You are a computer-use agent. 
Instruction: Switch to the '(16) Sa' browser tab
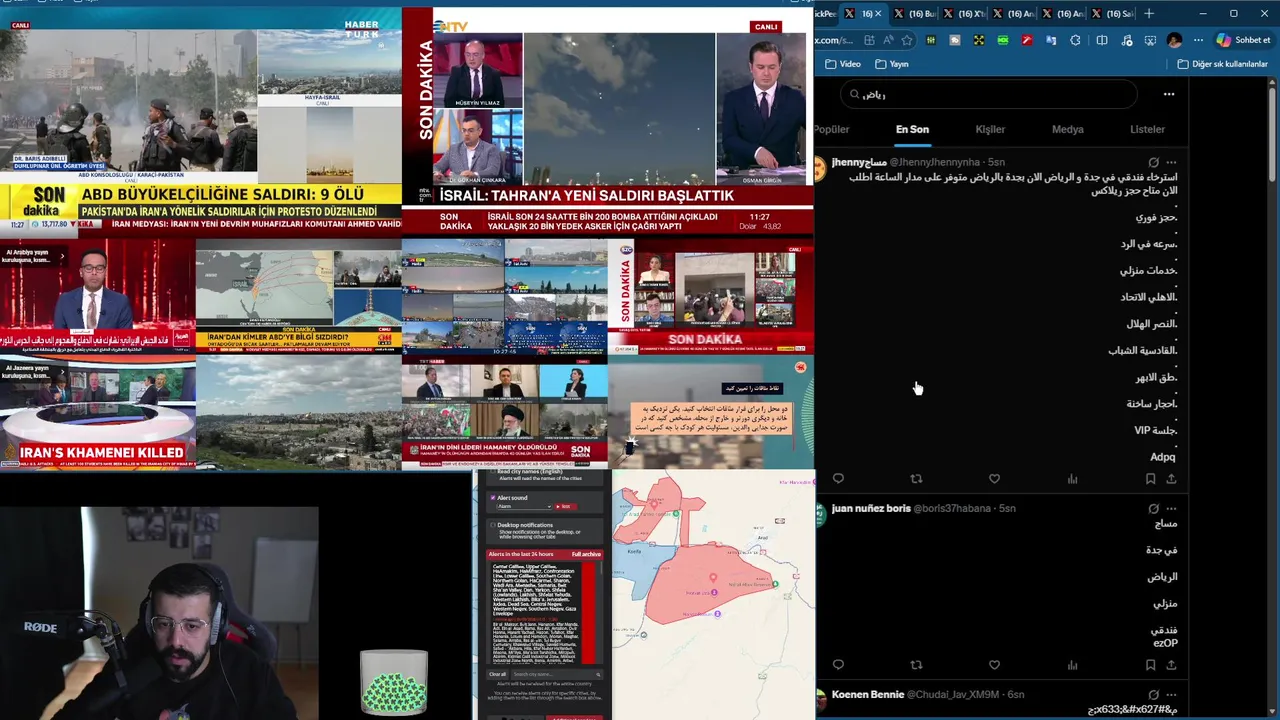pyautogui.click(x=1110, y=14)
